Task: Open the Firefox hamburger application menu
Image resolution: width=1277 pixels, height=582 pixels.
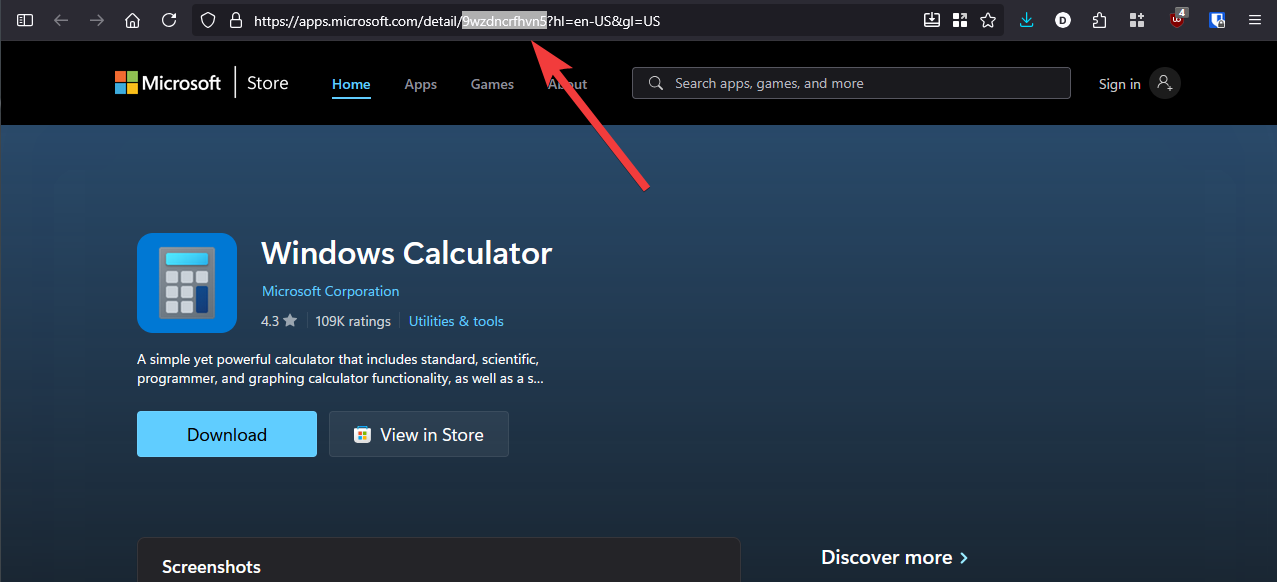Action: tap(1255, 20)
